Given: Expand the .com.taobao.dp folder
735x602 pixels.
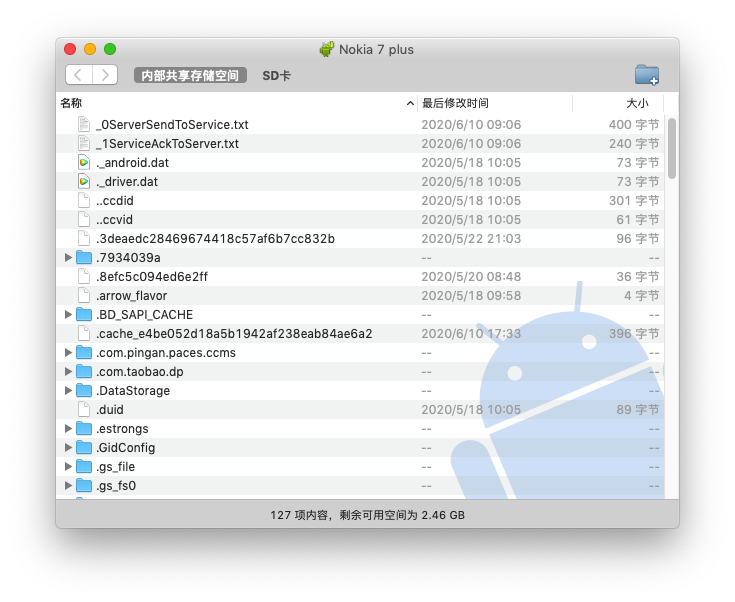Looking at the screenshot, I should pos(68,372).
